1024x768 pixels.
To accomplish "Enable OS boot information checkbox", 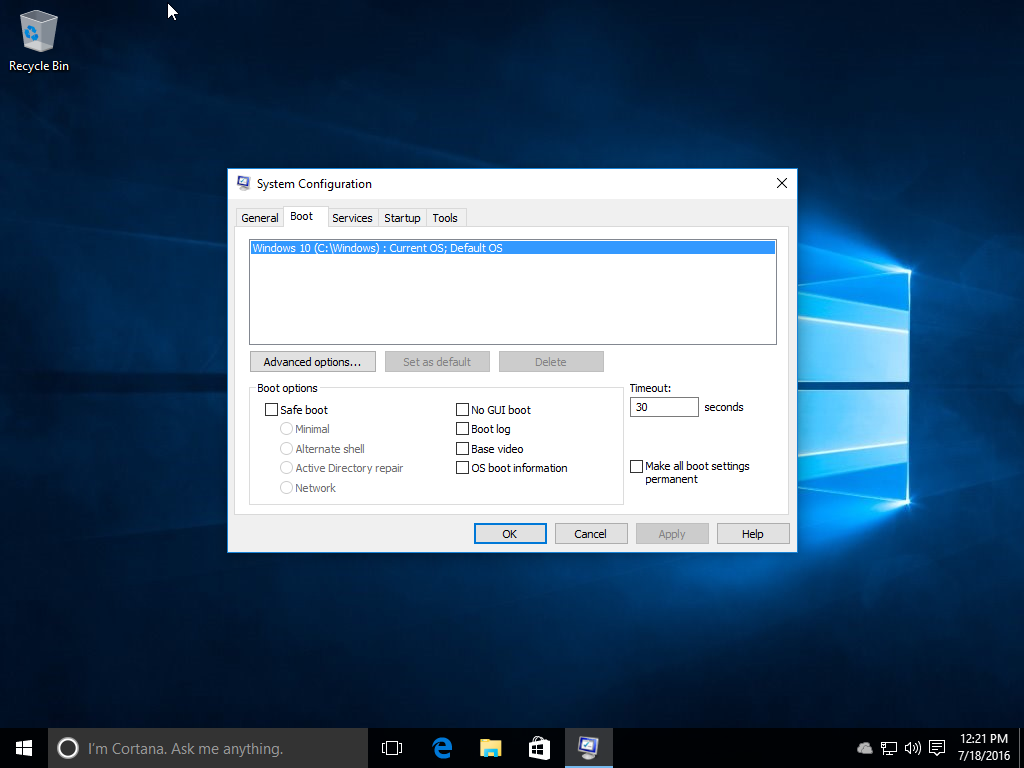I will [x=462, y=468].
